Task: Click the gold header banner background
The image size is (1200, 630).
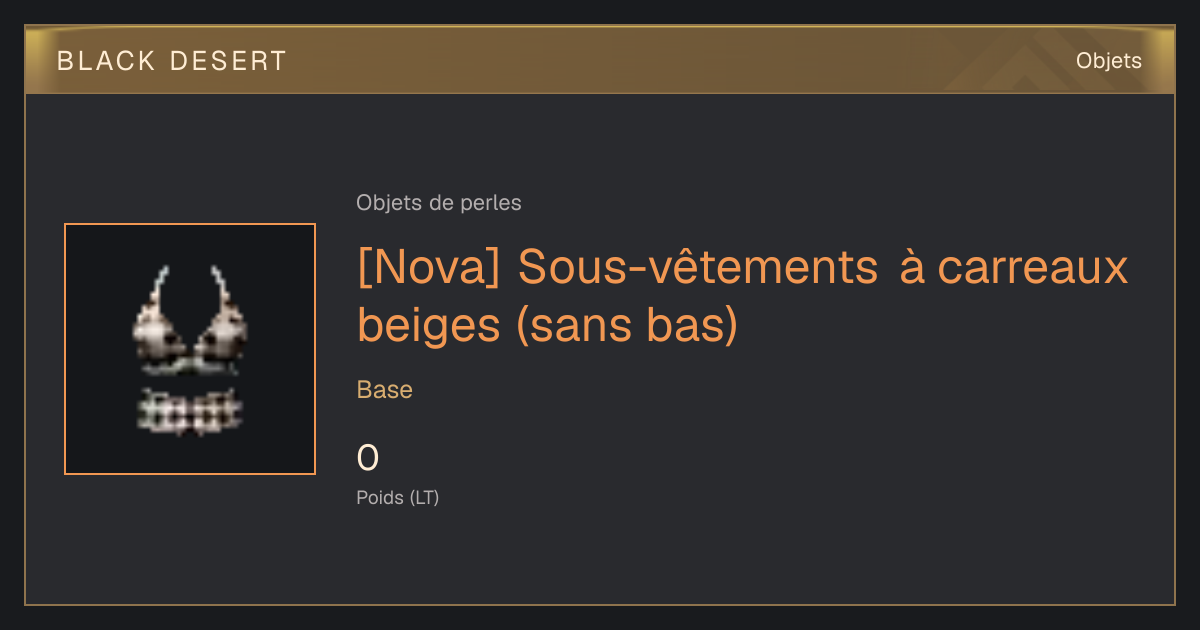Action: [600, 61]
